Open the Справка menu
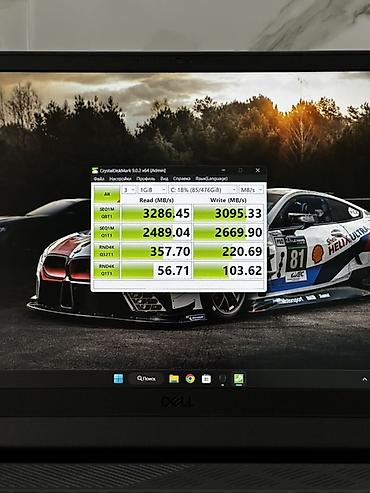The image size is (370, 493). coord(182,179)
